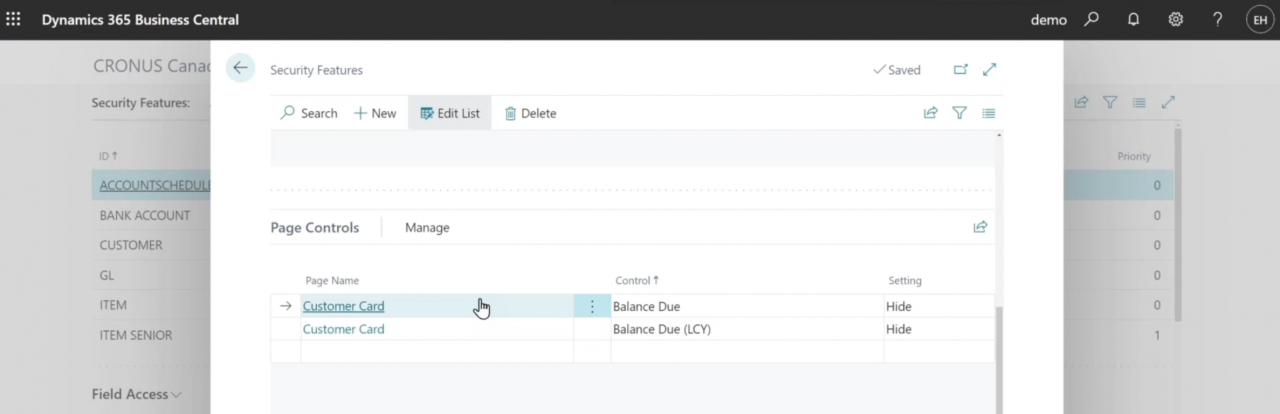Open Security Features dialog in new window

tap(961, 69)
